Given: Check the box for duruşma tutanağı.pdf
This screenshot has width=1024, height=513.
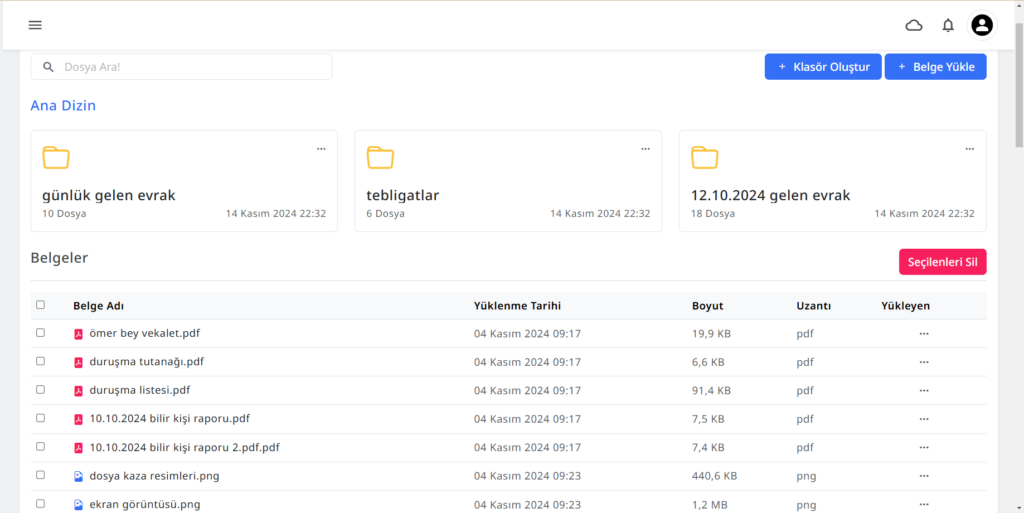Looking at the screenshot, I should pos(41,361).
